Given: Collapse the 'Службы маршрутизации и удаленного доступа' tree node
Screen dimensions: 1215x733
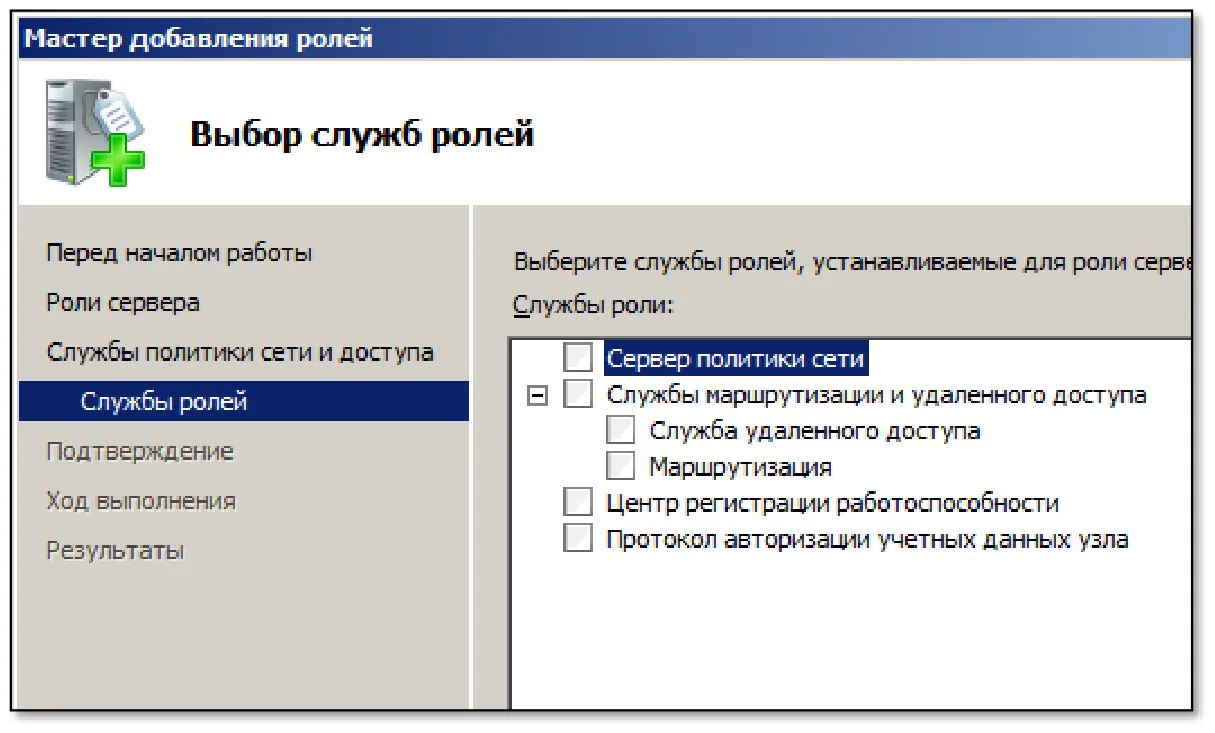Looking at the screenshot, I should [x=537, y=396].
